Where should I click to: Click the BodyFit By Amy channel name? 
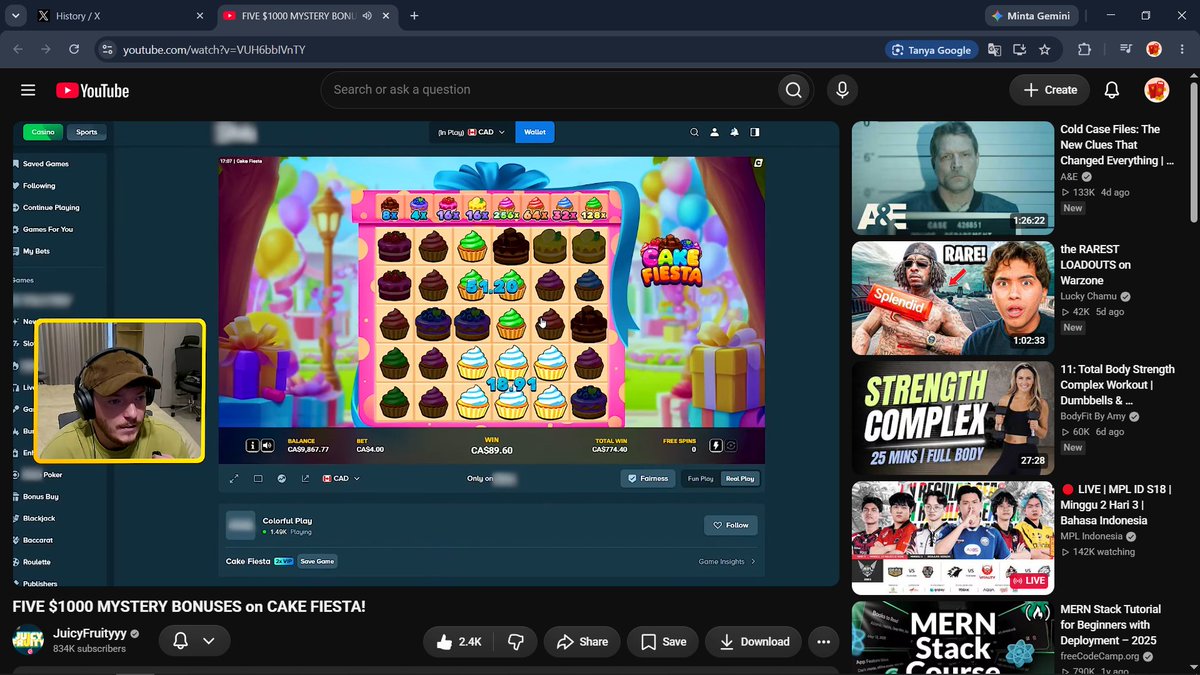click(1095, 417)
